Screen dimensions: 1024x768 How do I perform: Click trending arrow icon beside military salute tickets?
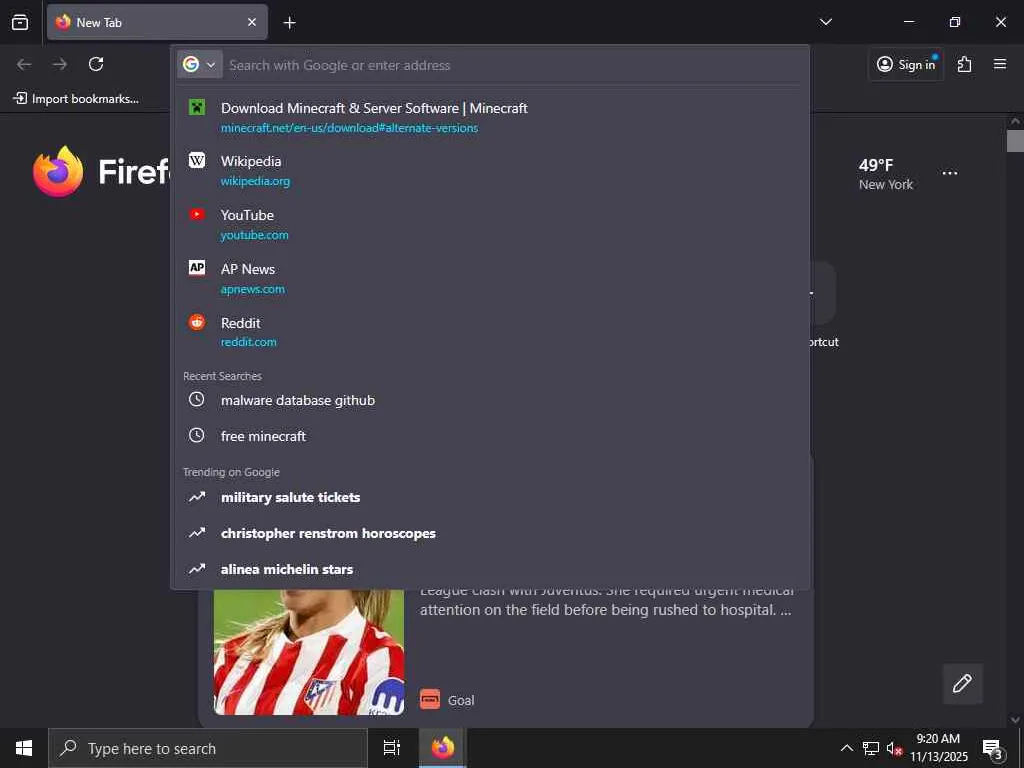197,497
